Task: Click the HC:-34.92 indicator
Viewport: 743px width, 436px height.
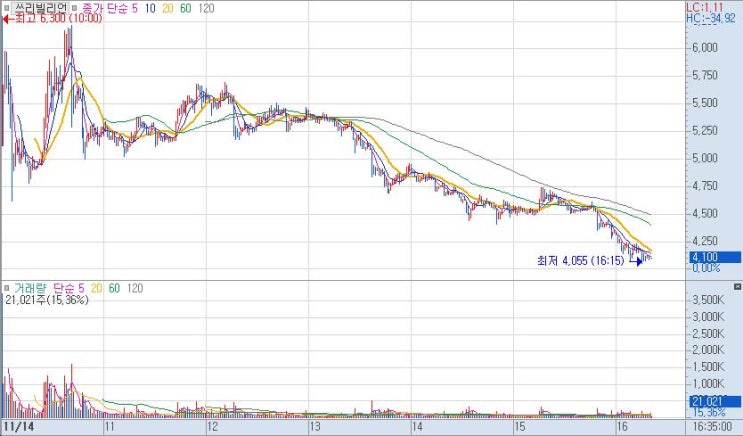Action: (711, 18)
